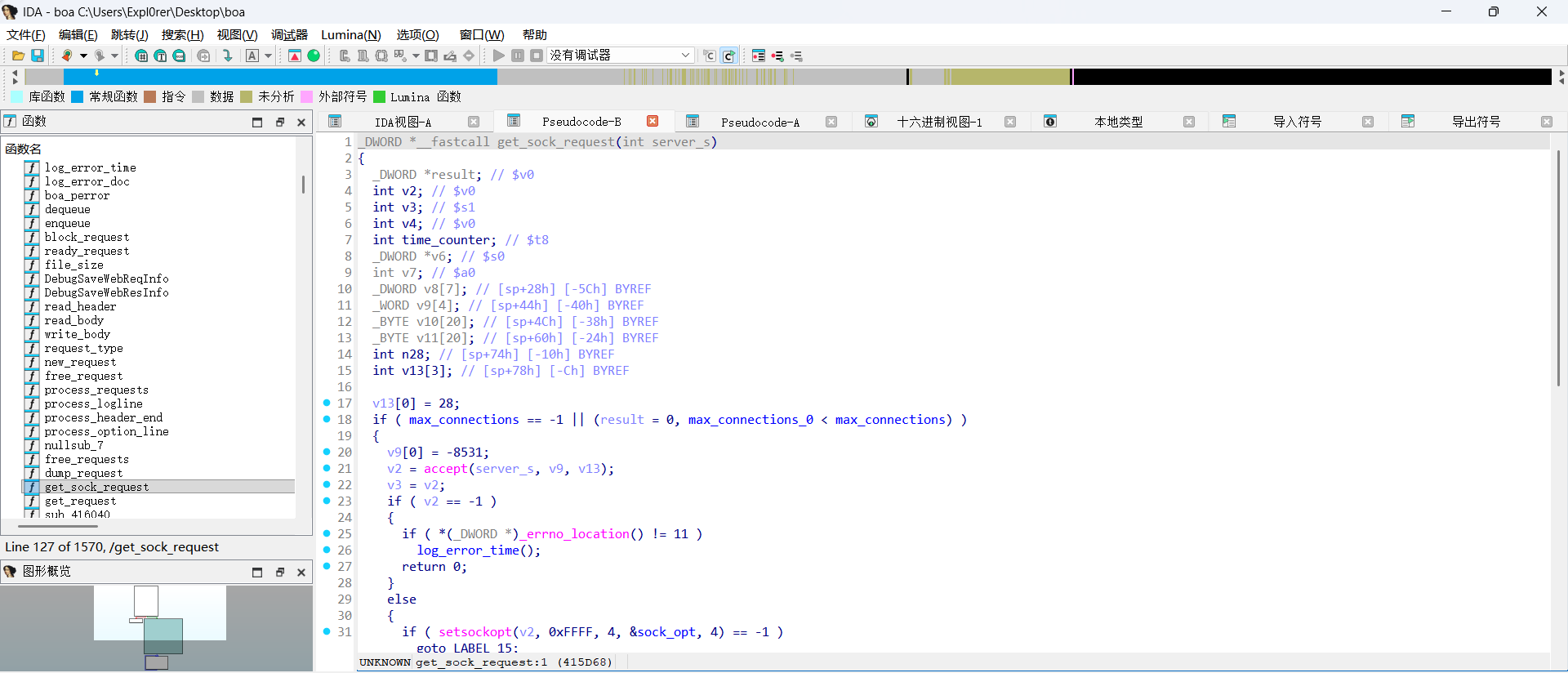Click the accept call on line 21
The width and height of the screenshot is (1568, 673).
(445, 469)
